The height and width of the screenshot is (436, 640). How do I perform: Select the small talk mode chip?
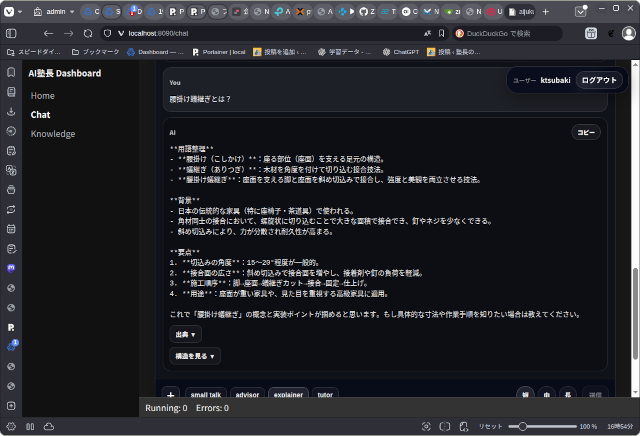point(205,395)
